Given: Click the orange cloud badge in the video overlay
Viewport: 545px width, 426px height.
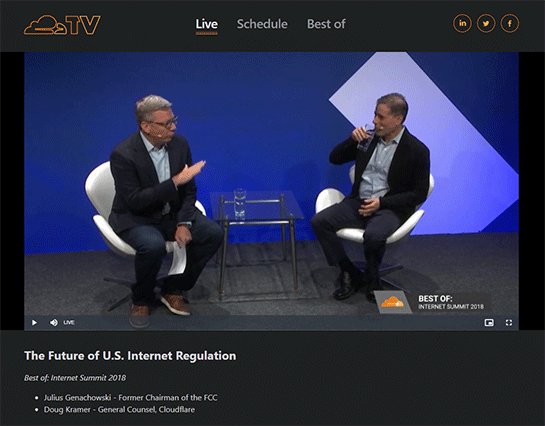Looking at the screenshot, I should coord(392,302).
